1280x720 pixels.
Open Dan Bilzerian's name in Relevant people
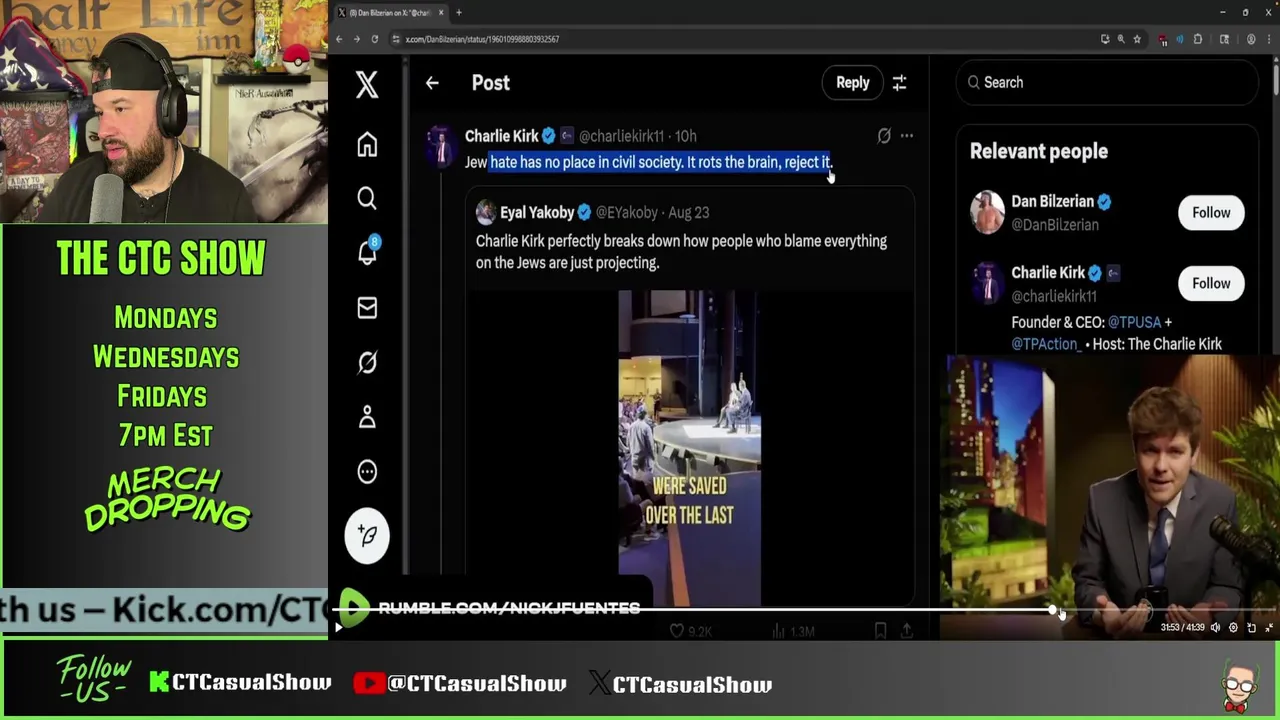1052,201
